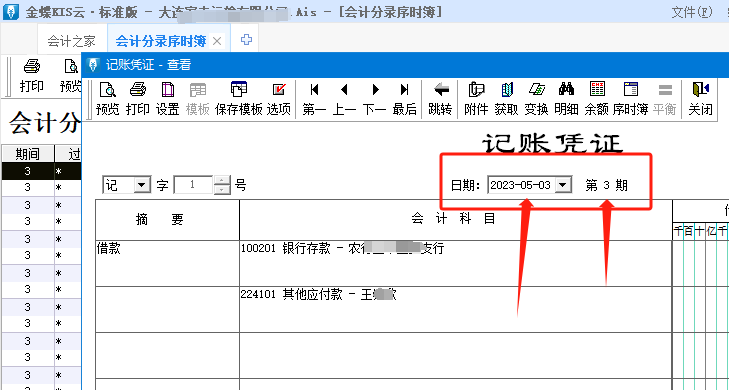Close the voucher with 关闭 icon
Viewport: 729px width, 390px height.
(x=700, y=99)
